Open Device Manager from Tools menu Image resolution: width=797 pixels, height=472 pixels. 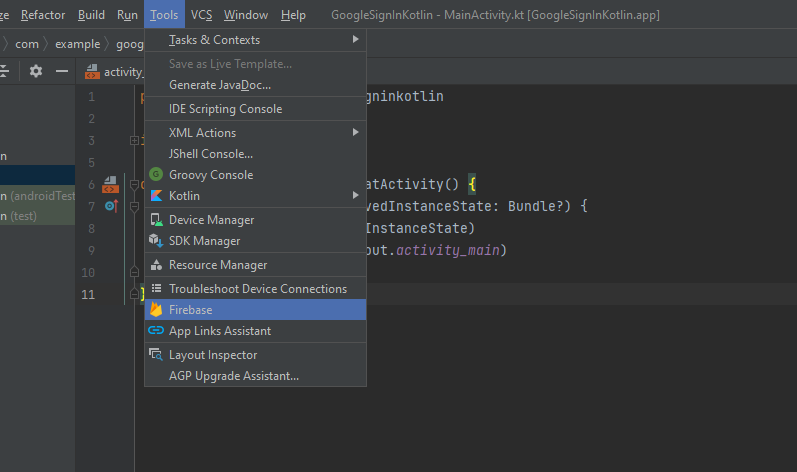[x=255, y=219]
